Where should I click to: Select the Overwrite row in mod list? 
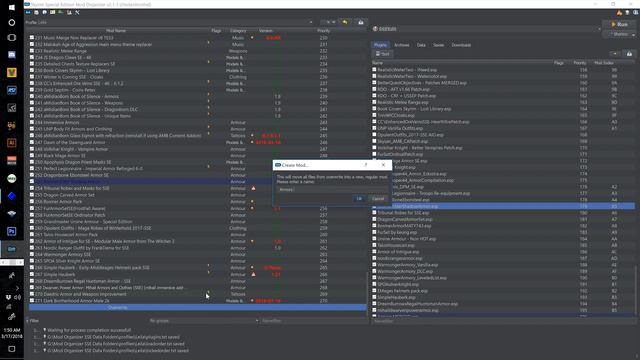coord(198,308)
